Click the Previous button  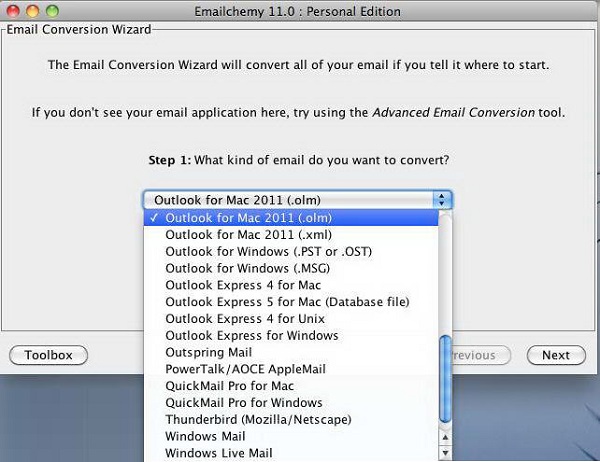click(481, 355)
